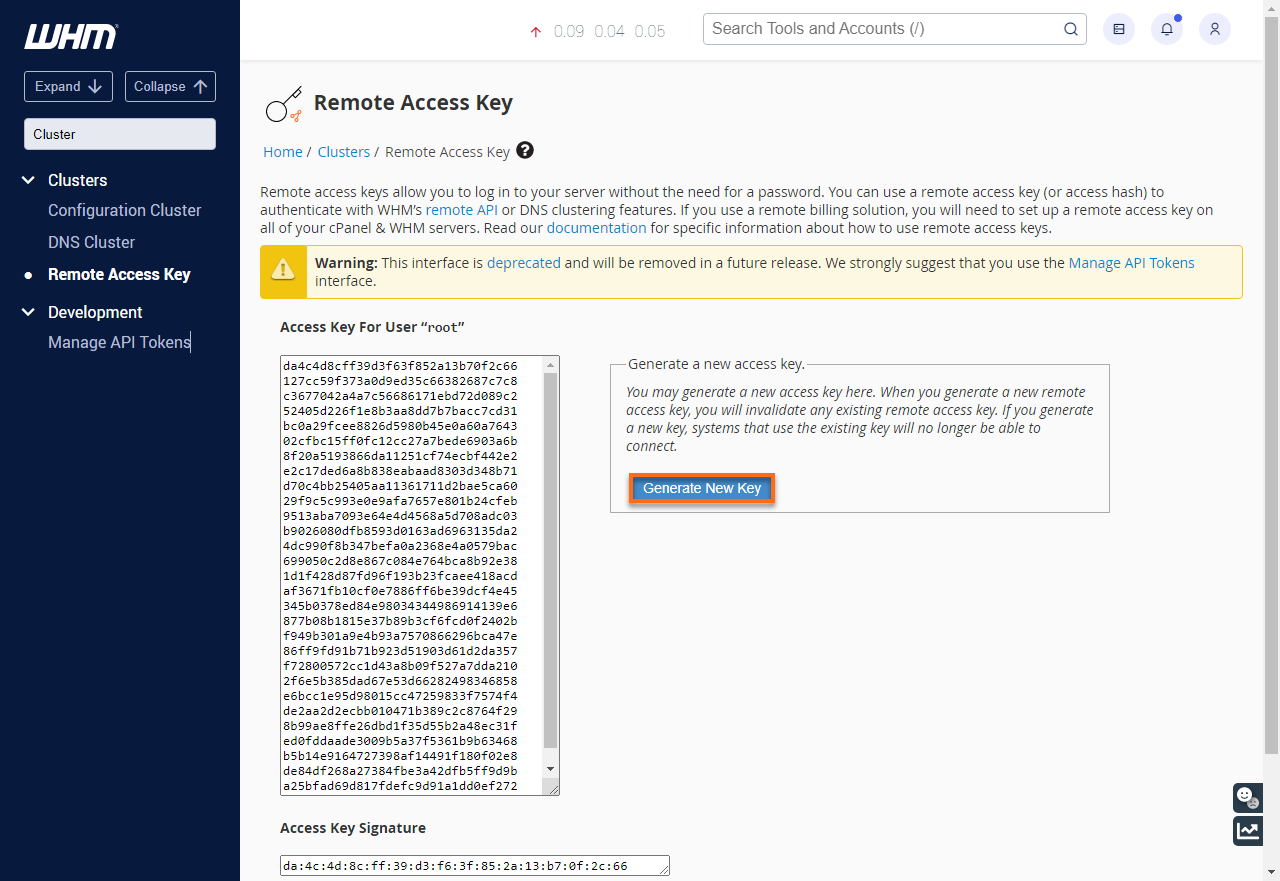Click the Cluster filter input box
Image resolution: width=1280 pixels, height=881 pixels.
tap(119, 133)
